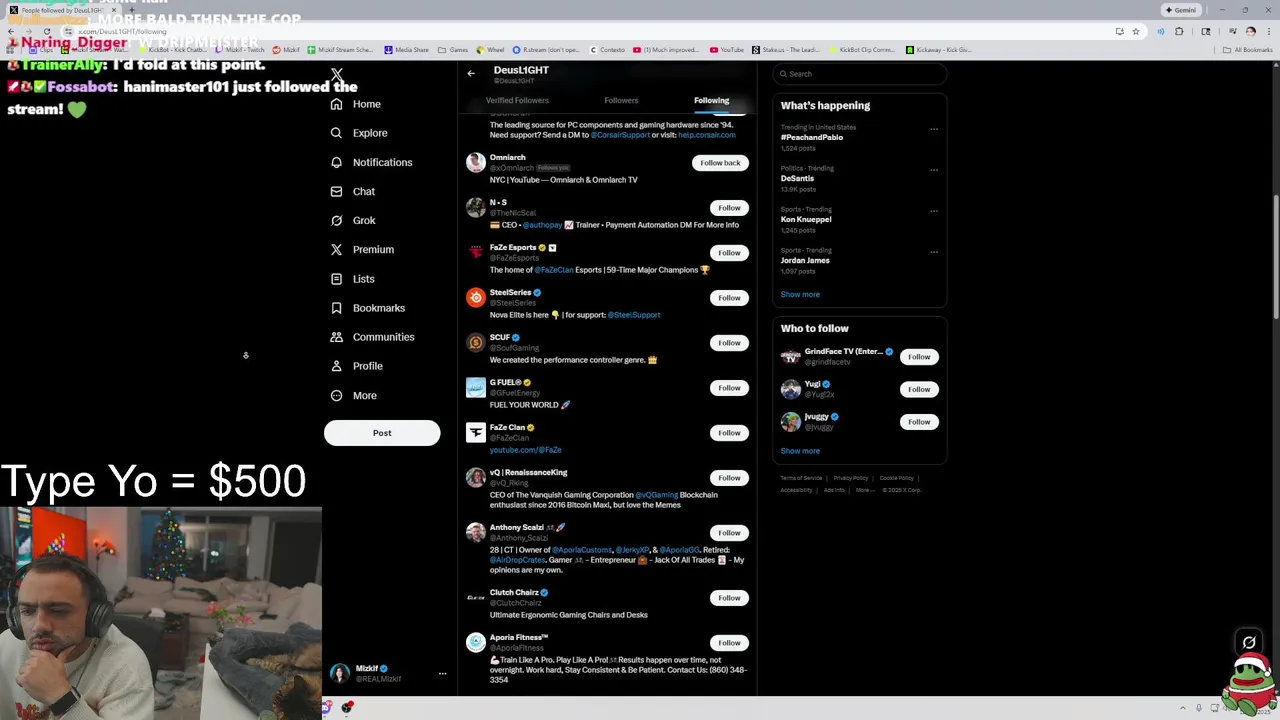Open more options for Kon Knueppel trend
The image size is (1280, 720).
[934, 211]
